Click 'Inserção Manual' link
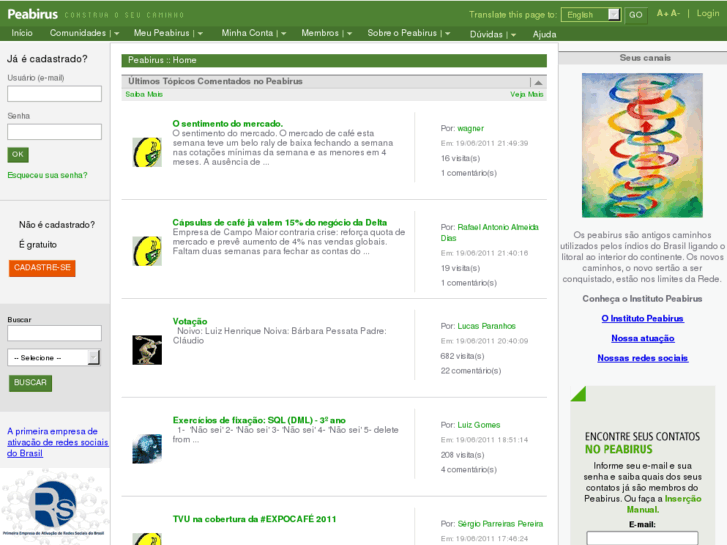This screenshot has height=545, width=727. coord(663,504)
